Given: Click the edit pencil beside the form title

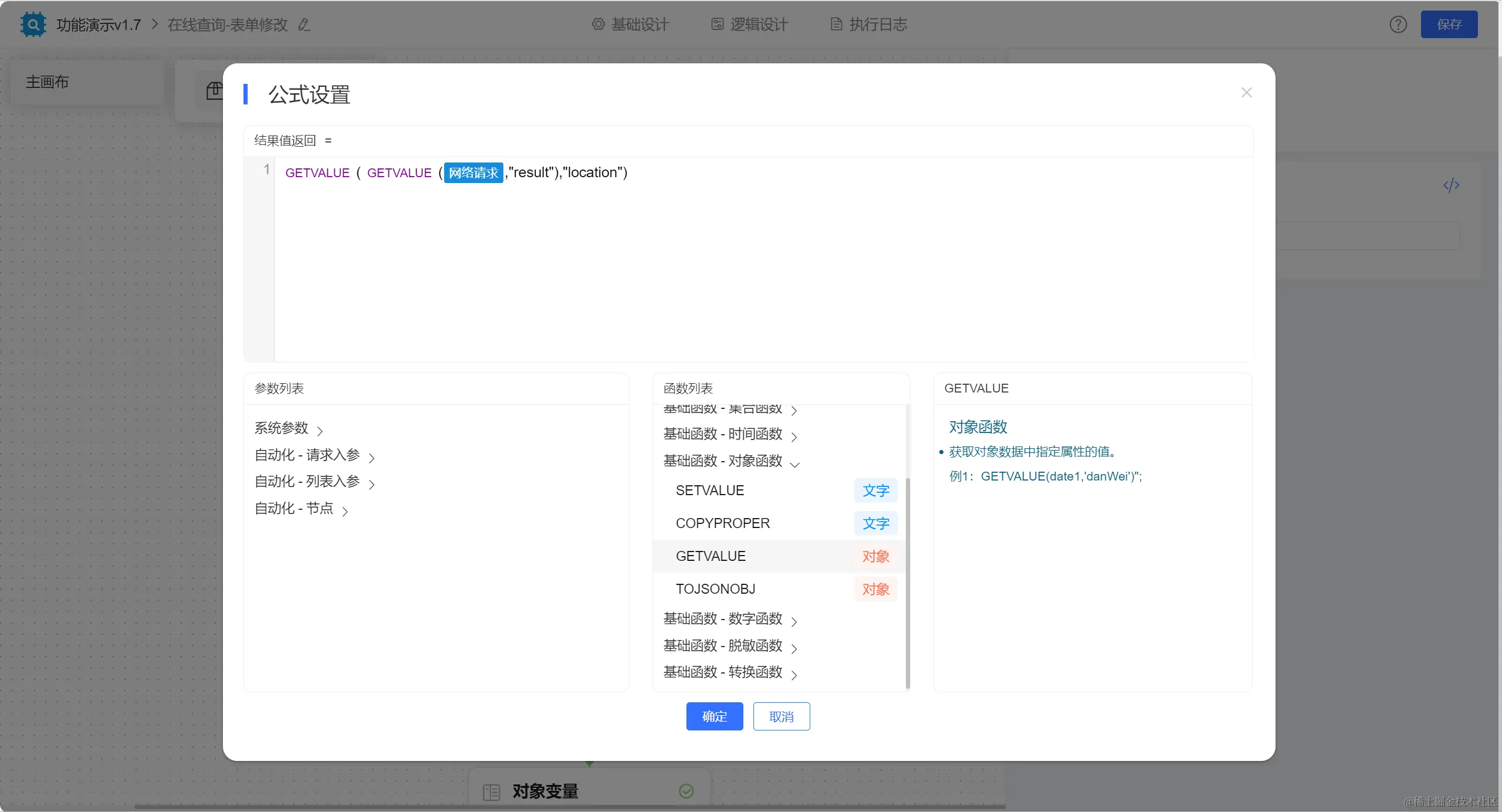Looking at the screenshot, I should [303, 25].
